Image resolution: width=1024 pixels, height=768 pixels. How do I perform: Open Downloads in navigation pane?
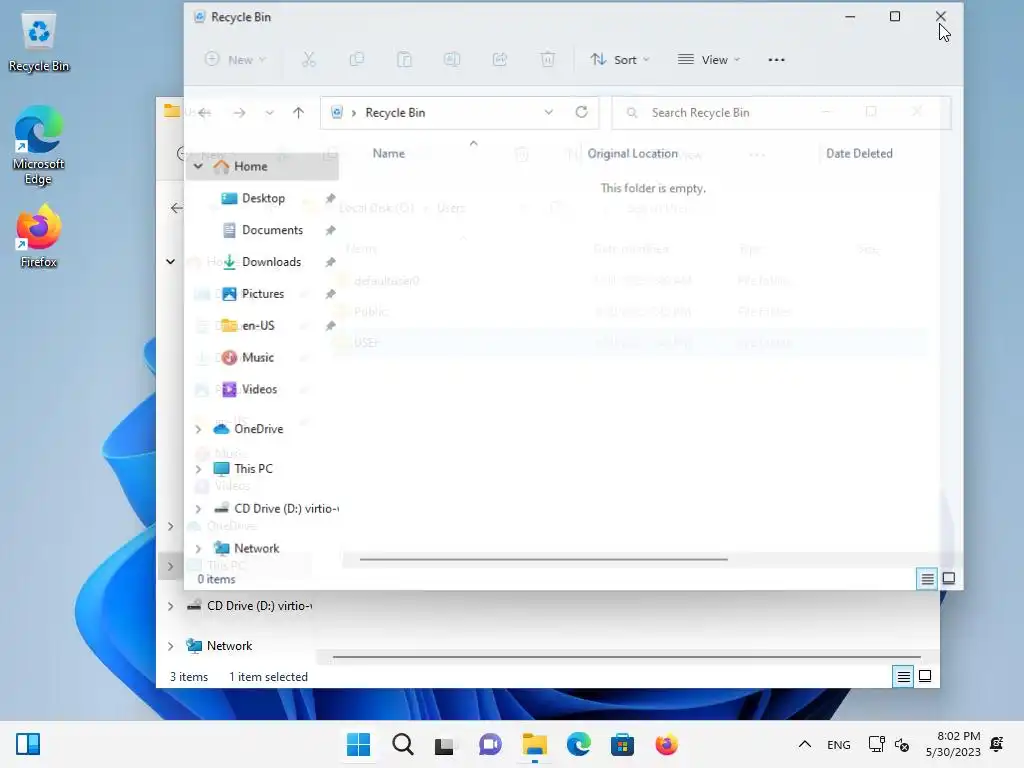tap(272, 262)
